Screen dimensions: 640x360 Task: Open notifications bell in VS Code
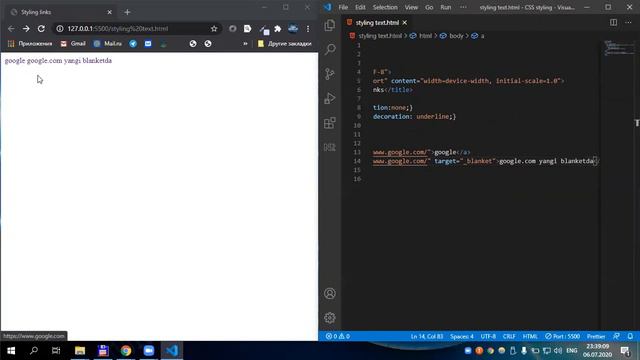[631, 336]
